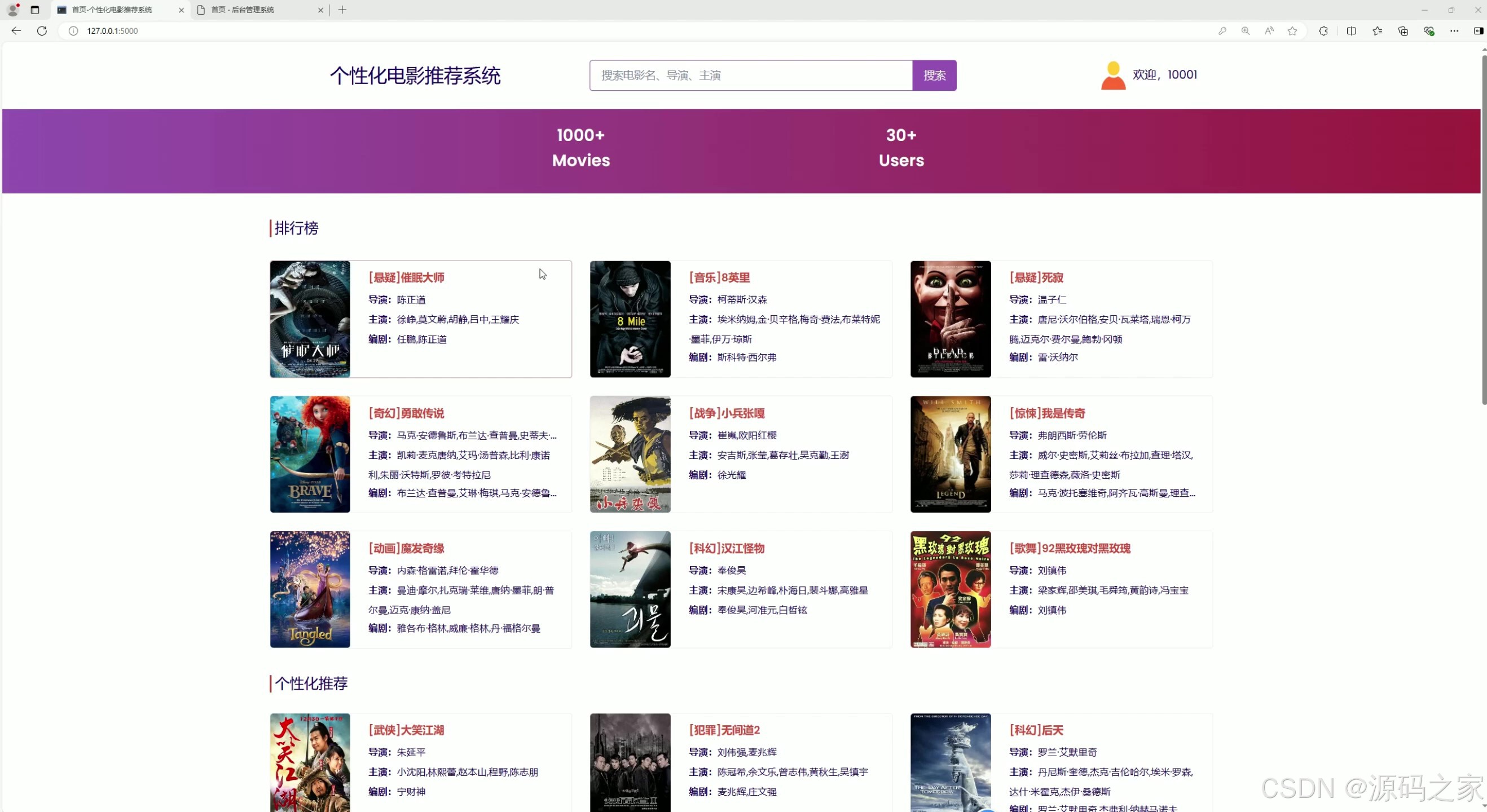This screenshot has width=1487, height=812.
Task: Click the Brave movie poster thumbnail
Action: pos(310,454)
